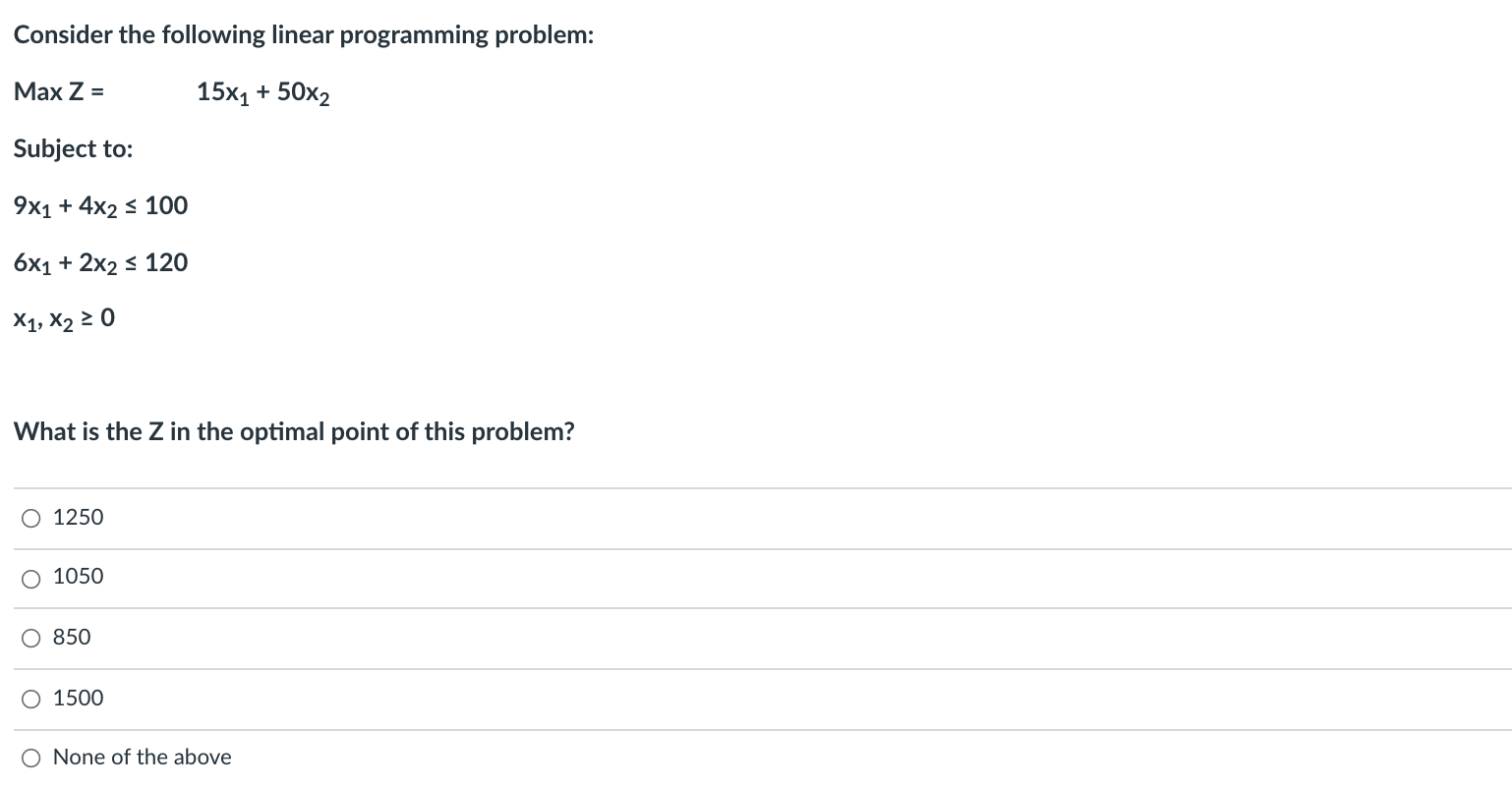
Task: Click the constraint 9x1 + 4x2 ≤ 100
Action: pyautogui.click(x=100, y=204)
